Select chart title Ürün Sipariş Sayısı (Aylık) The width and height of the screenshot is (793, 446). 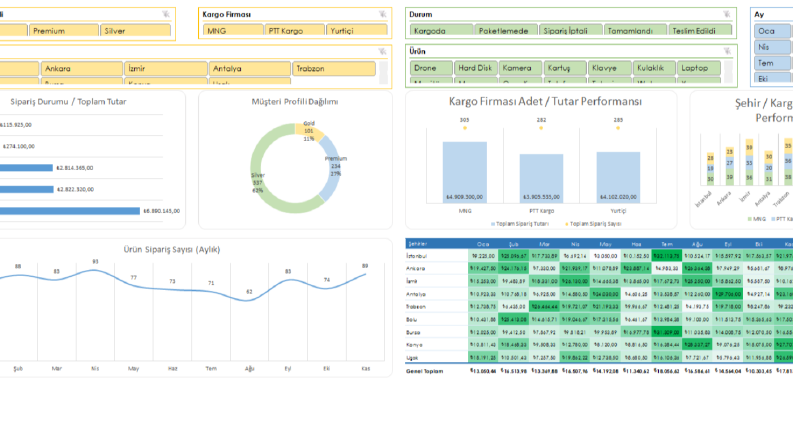click(172, 249)
